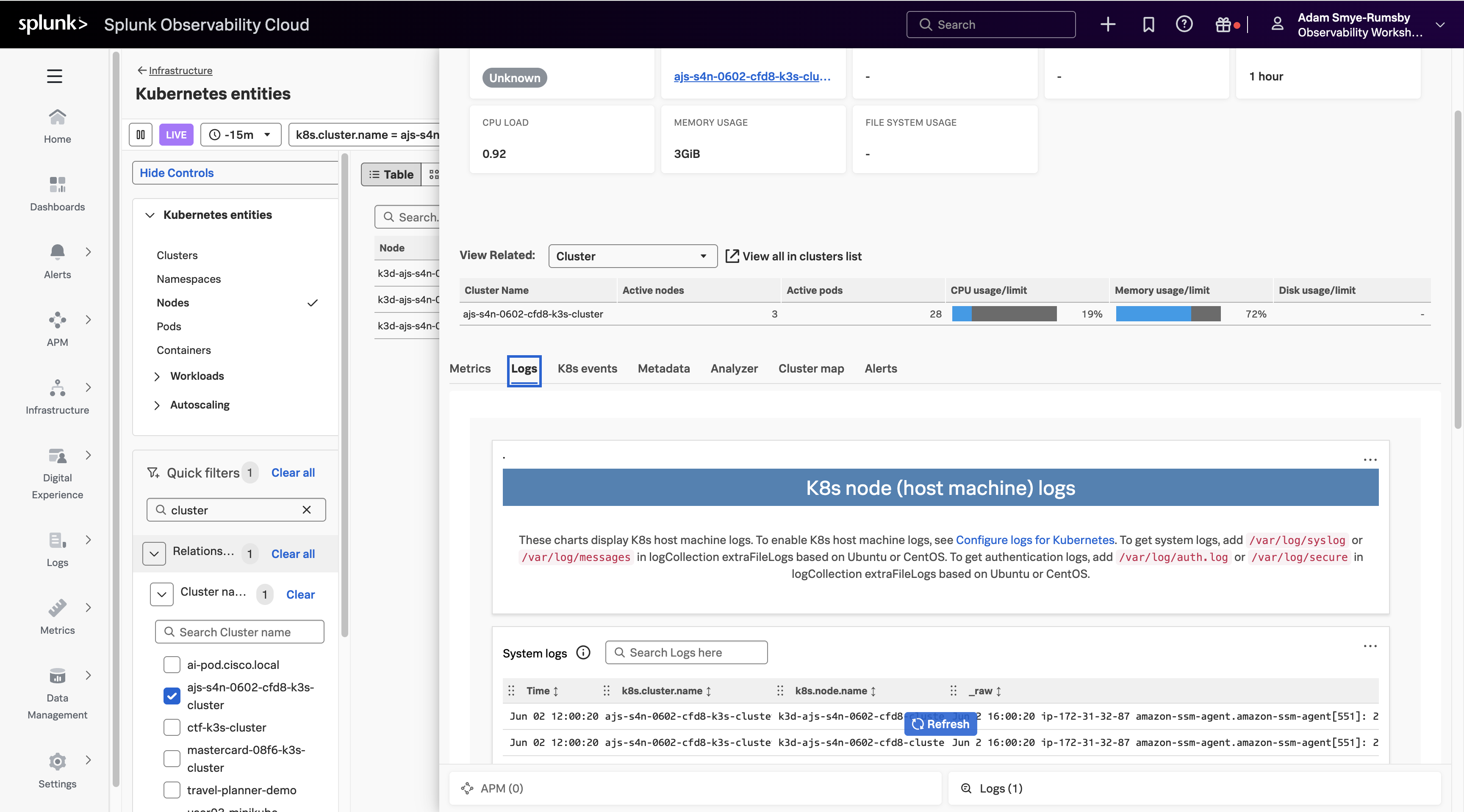Open Configure logs for Kubernetes link
Screen dimensions: 1464x812
[x=1035, y=539]
